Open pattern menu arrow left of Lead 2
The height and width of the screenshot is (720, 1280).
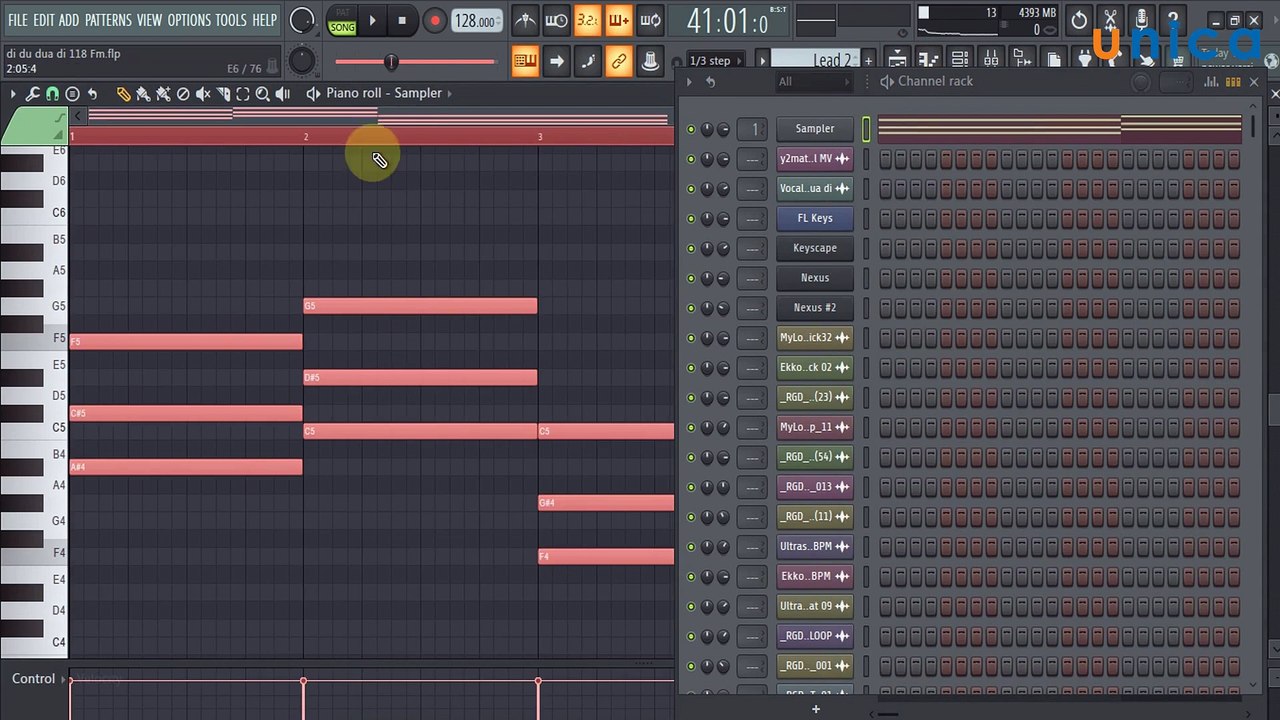[762, 61]
